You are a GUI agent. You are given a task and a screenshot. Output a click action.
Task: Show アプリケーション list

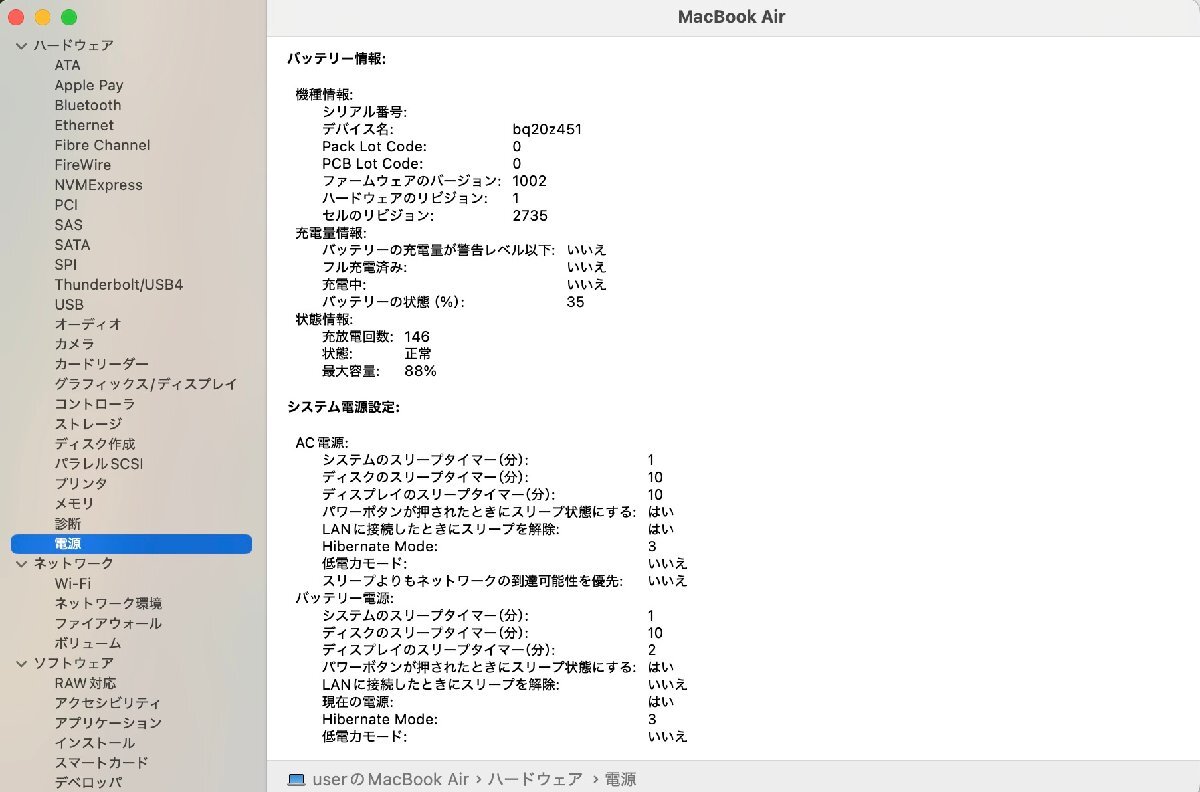click(108, 723)
